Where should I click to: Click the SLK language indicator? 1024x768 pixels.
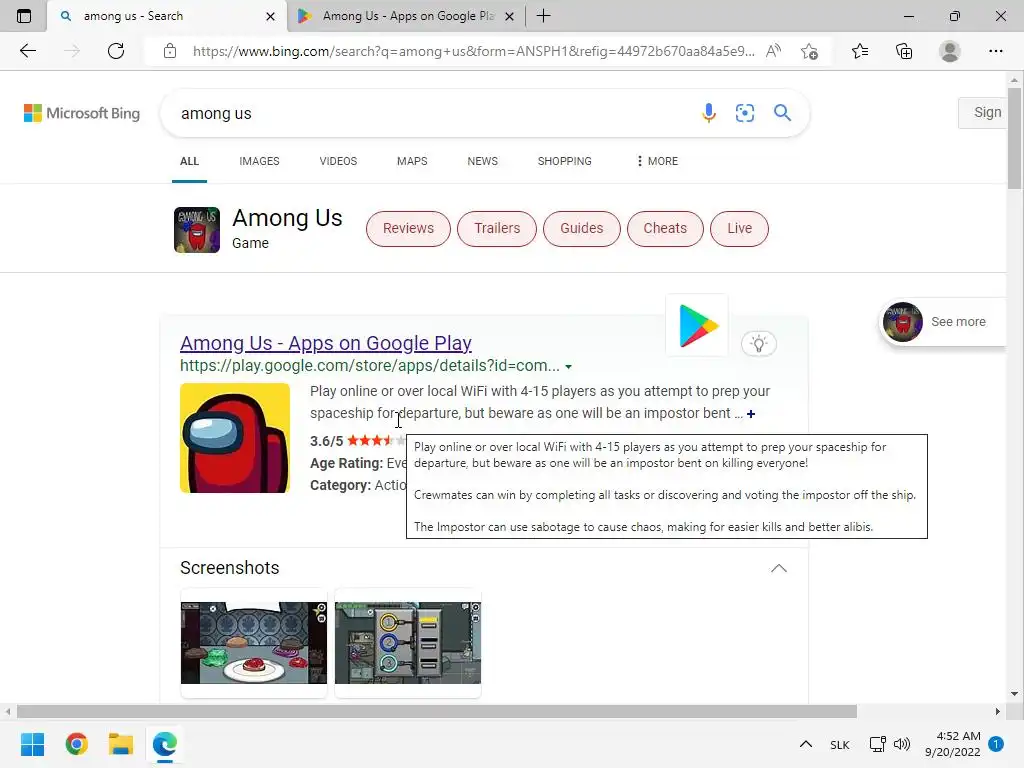pyautogui.click(x=840, y=744)
